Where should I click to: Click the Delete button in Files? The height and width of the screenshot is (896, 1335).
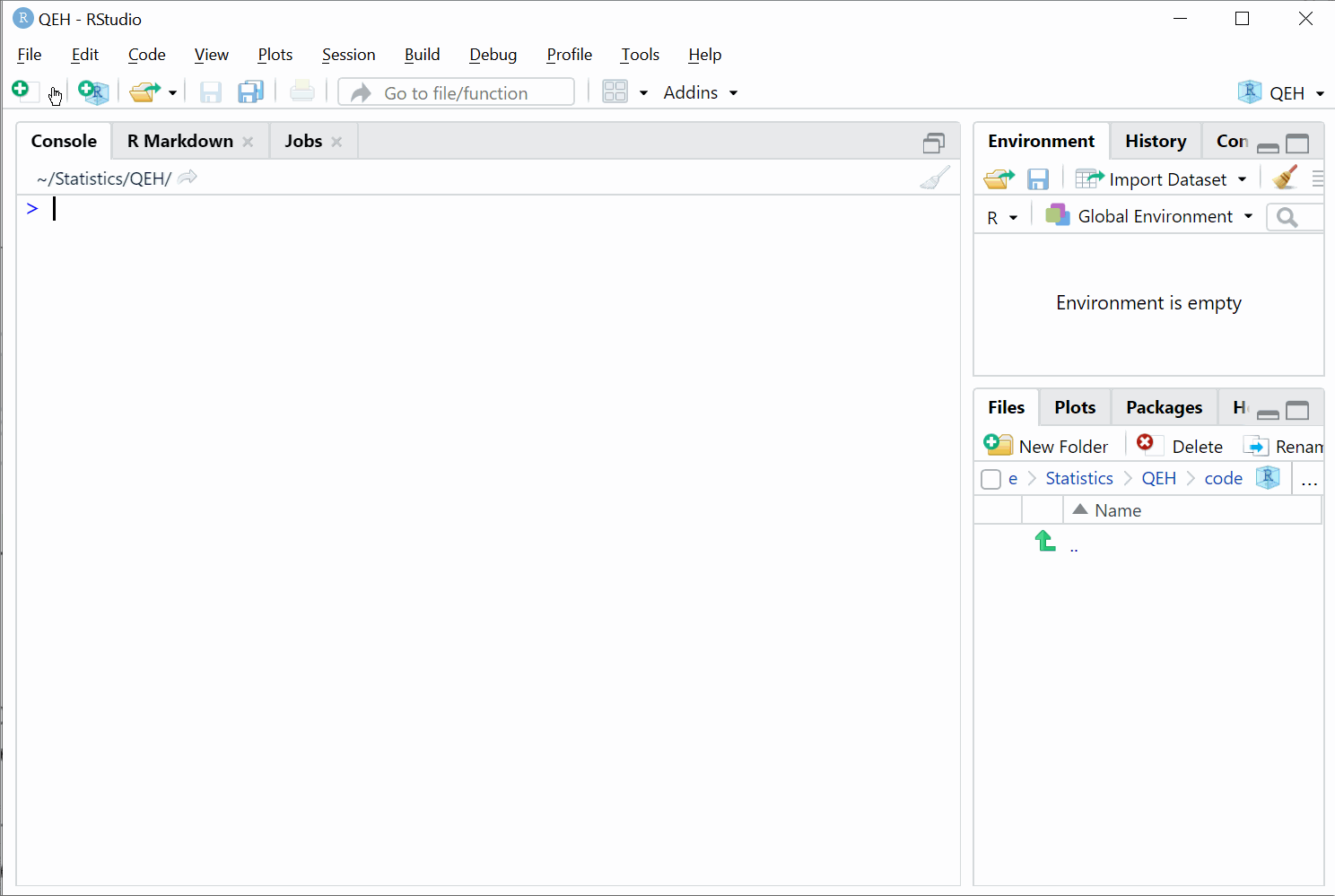(x=1180, y=446)
